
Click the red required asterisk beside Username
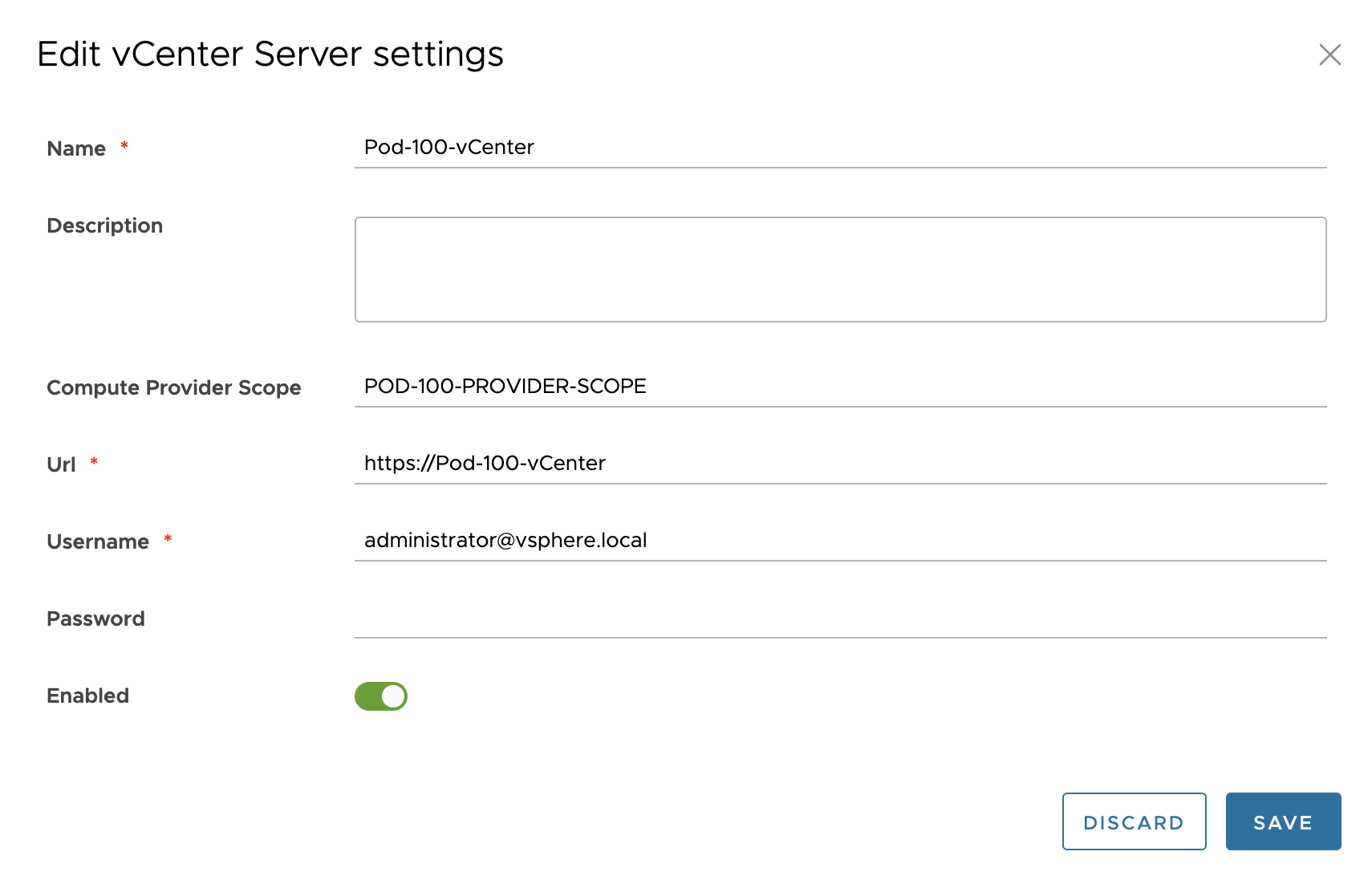[168, 538]
